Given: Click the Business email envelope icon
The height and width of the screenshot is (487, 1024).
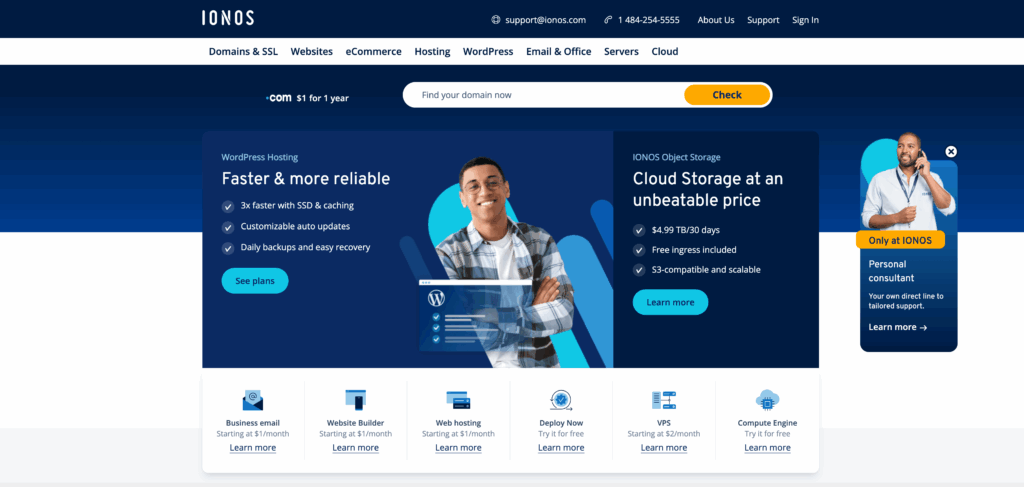Looking at the screenshot, I should [x=253, y=400].
